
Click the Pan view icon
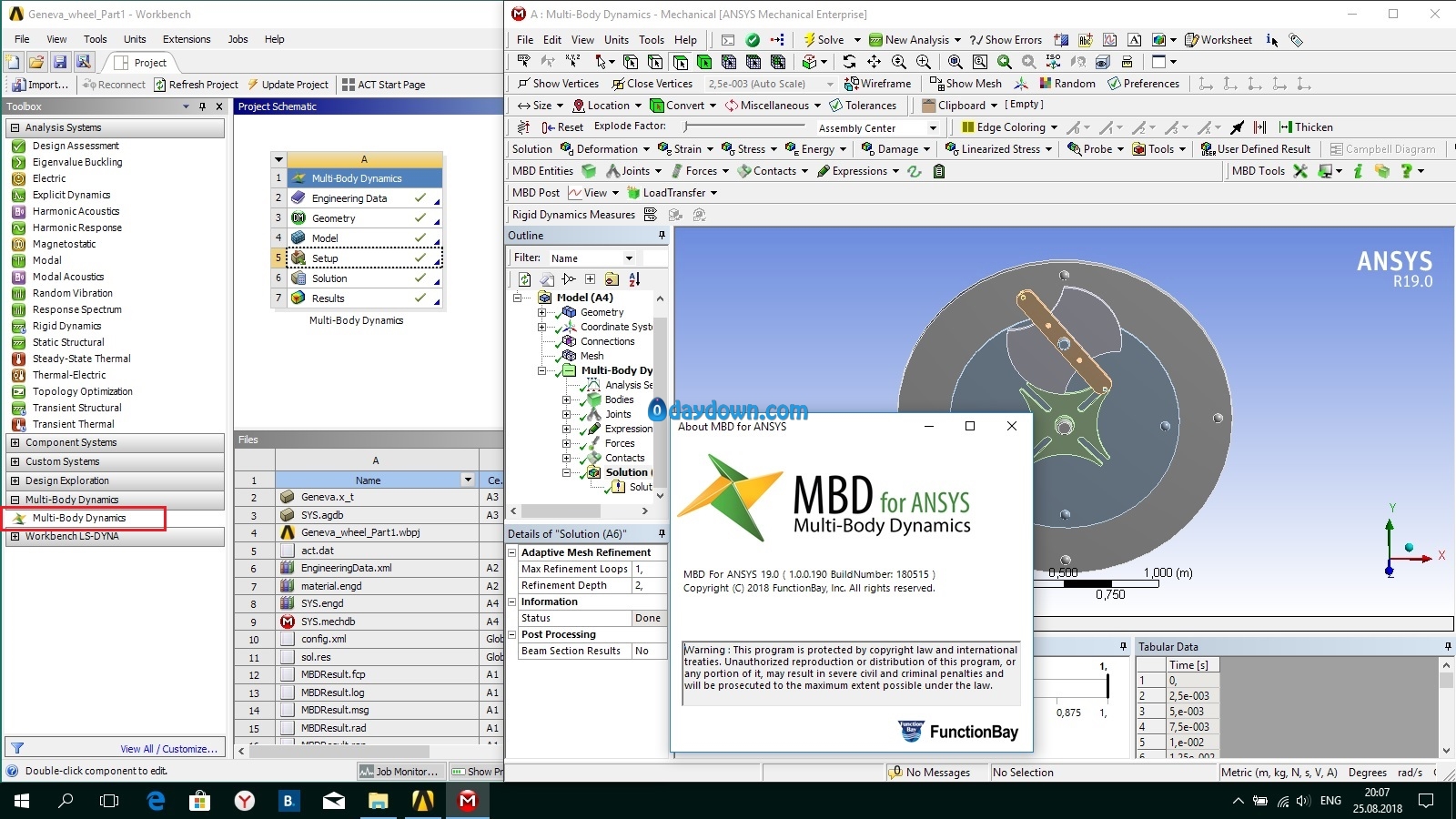874,62
